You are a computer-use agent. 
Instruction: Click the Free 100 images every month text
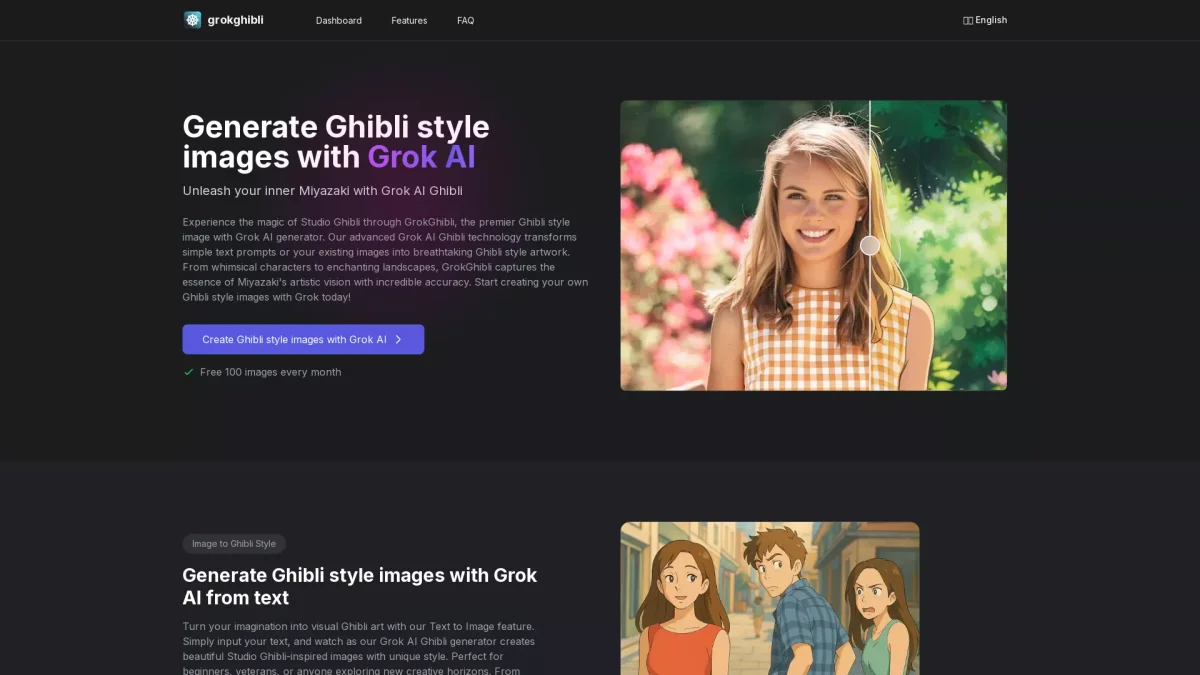pos(270,372)
